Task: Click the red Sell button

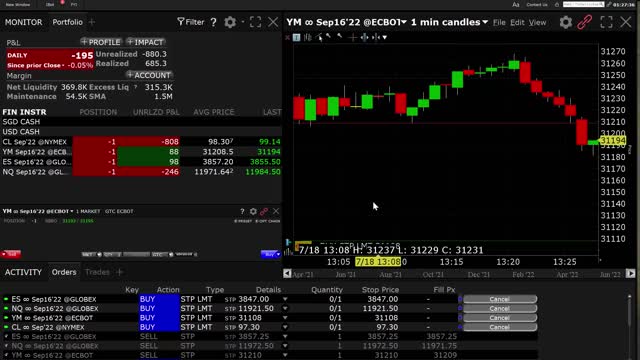Action: [11, 254]
